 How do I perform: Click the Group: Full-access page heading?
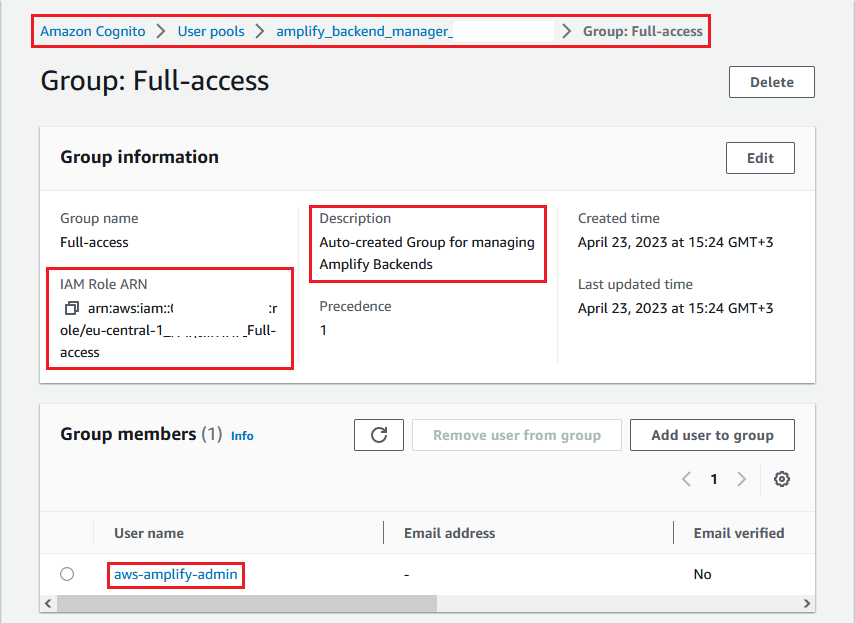pyautogui.click(x=155, y=81)
